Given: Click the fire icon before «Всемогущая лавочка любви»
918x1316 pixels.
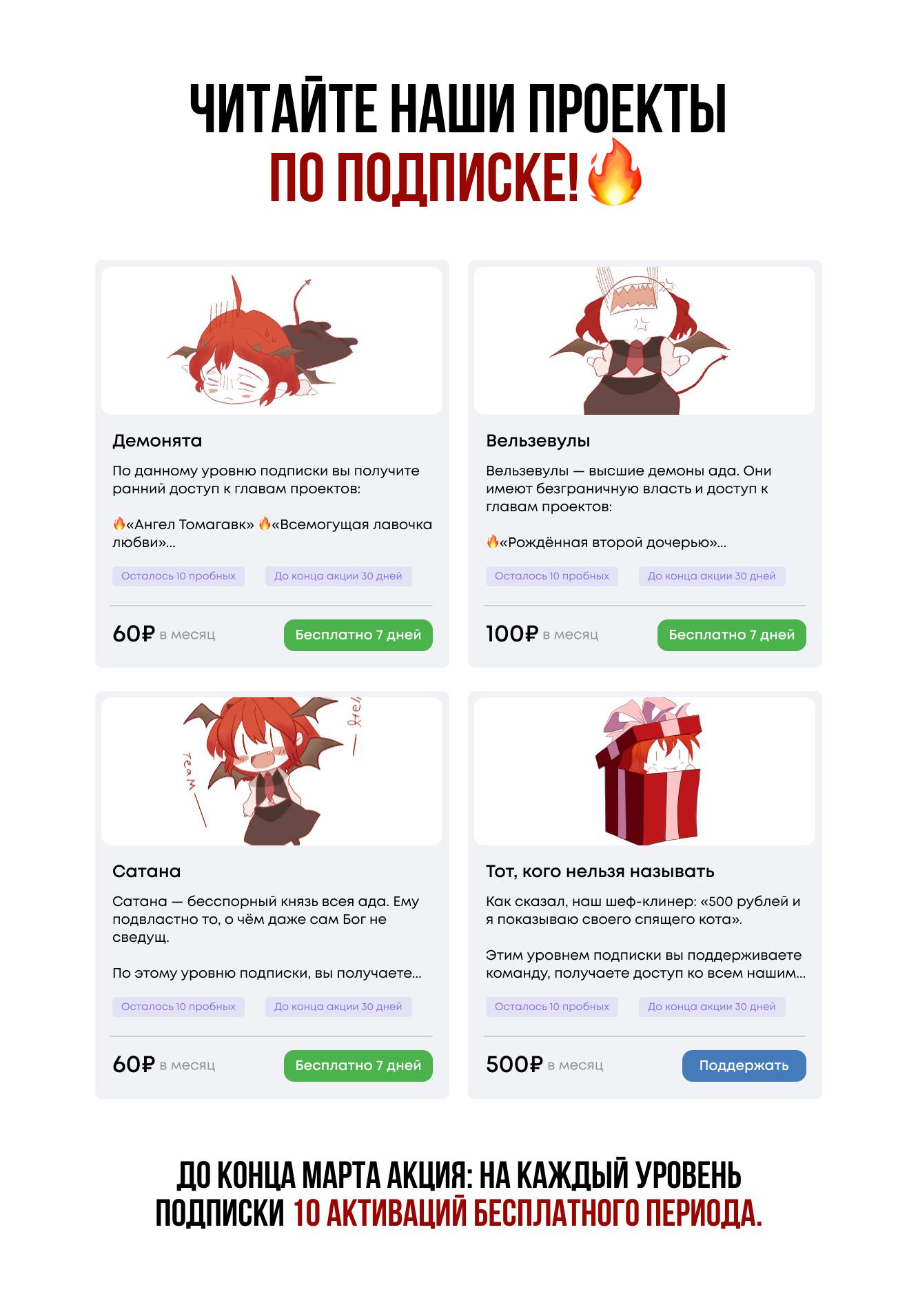Looking at the screenshot, I should (265, 524).
